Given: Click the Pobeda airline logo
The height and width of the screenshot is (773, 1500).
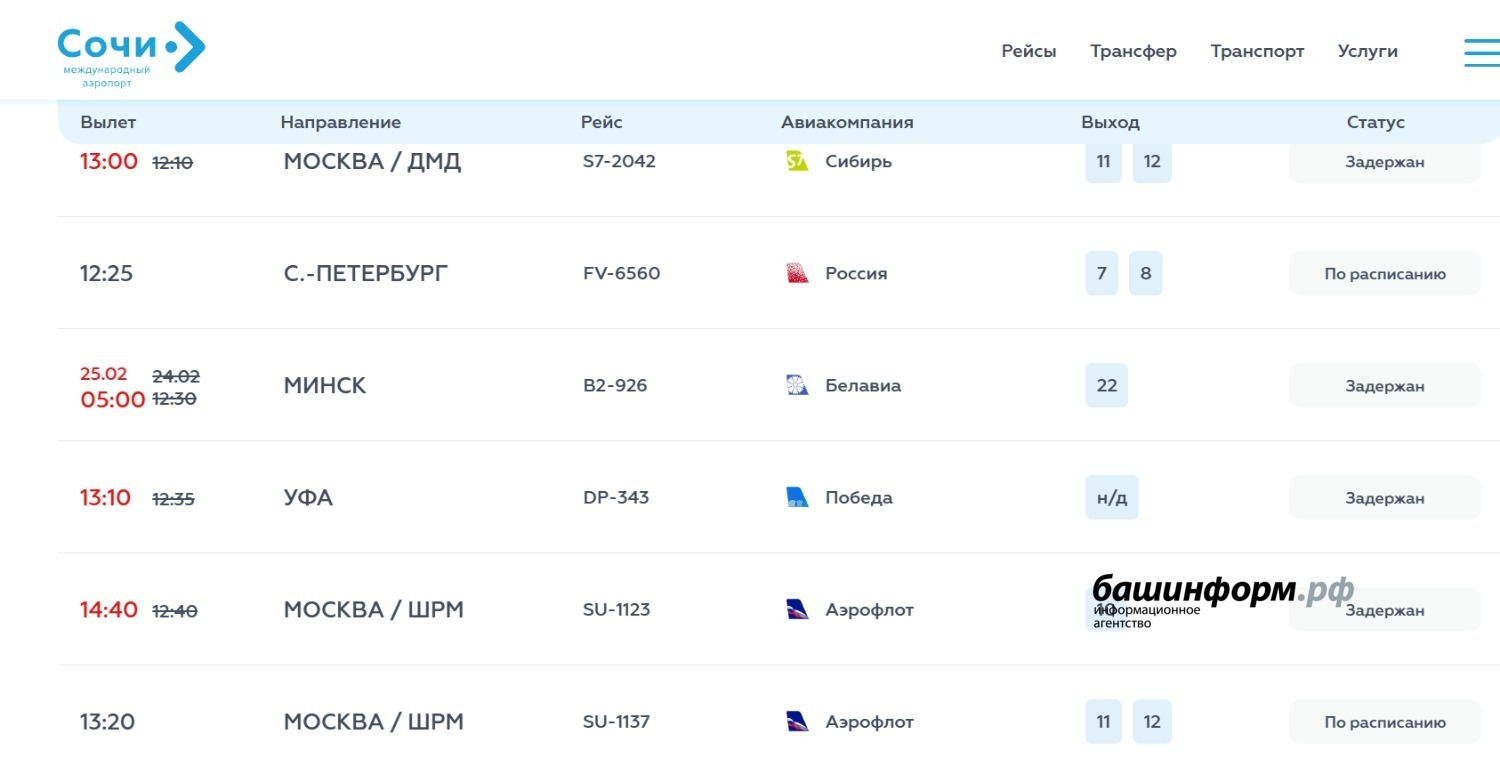Looking at the screenshot, I should click(x=797, y=498).
